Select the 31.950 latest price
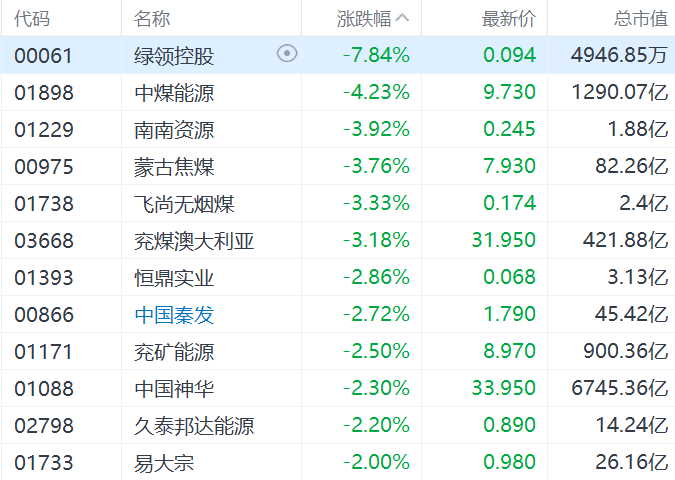The width and height of the screenshot is (675, 480). (504, 240)
